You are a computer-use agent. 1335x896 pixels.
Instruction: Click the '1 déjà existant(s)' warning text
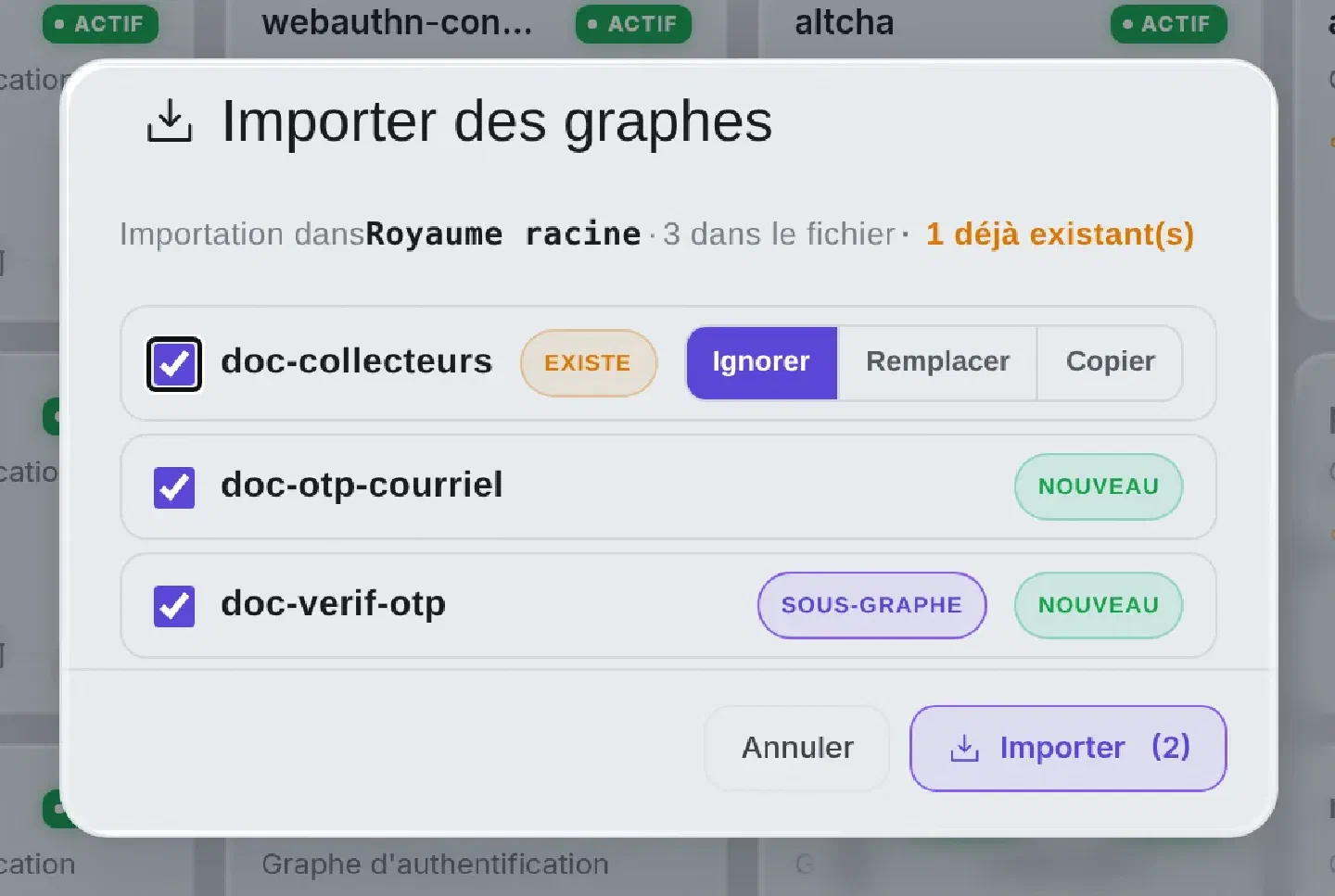pyautogui.click(x=1060, y=234)
